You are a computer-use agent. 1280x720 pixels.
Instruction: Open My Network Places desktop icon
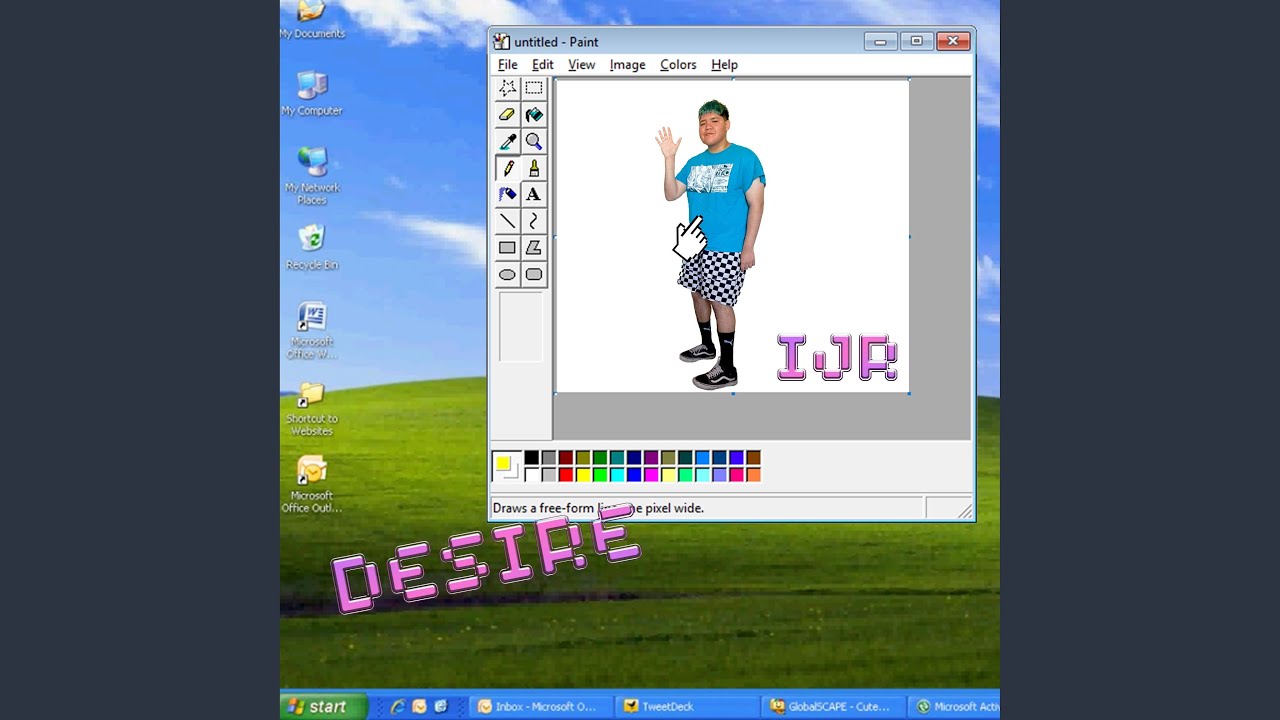tap(312, 175)
